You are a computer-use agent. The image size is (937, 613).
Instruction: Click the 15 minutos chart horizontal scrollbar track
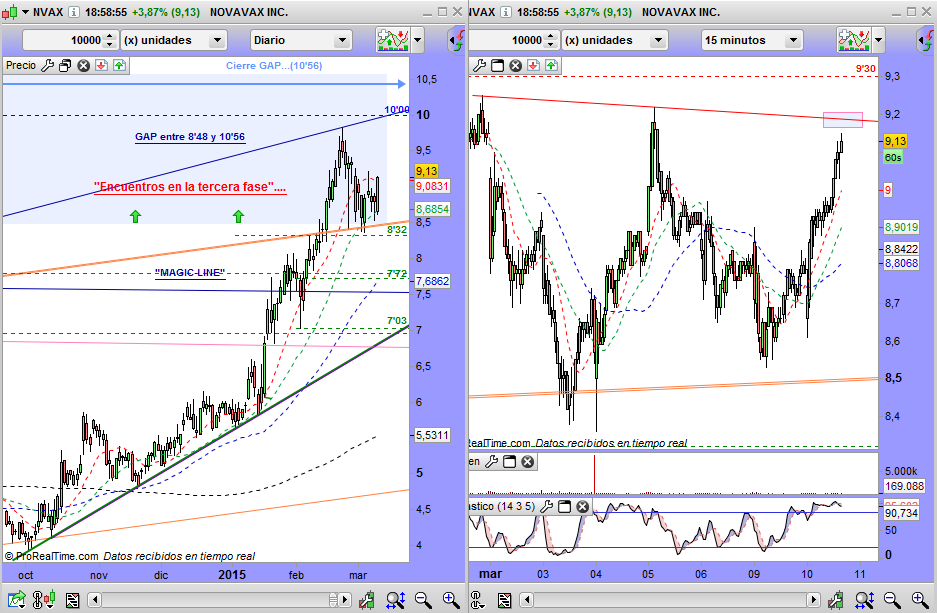669,599
